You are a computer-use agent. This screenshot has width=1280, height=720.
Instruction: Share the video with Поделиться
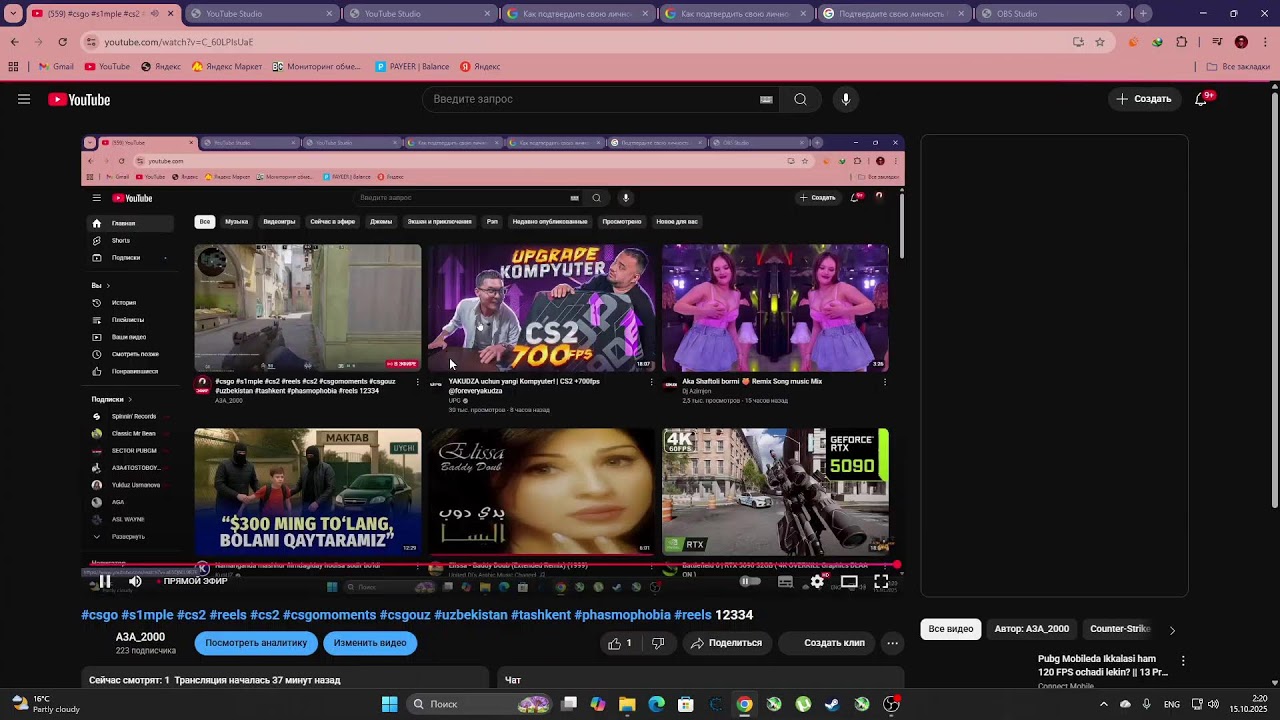726,643
